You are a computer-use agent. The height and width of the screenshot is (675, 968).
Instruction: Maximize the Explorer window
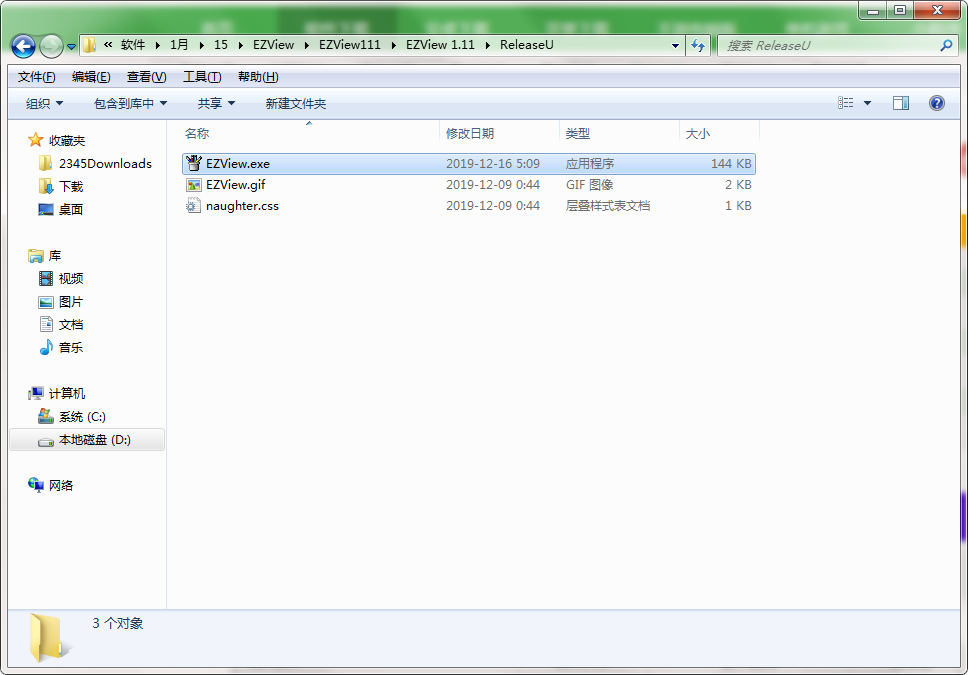pyautogui.click(x=899, y=10)
